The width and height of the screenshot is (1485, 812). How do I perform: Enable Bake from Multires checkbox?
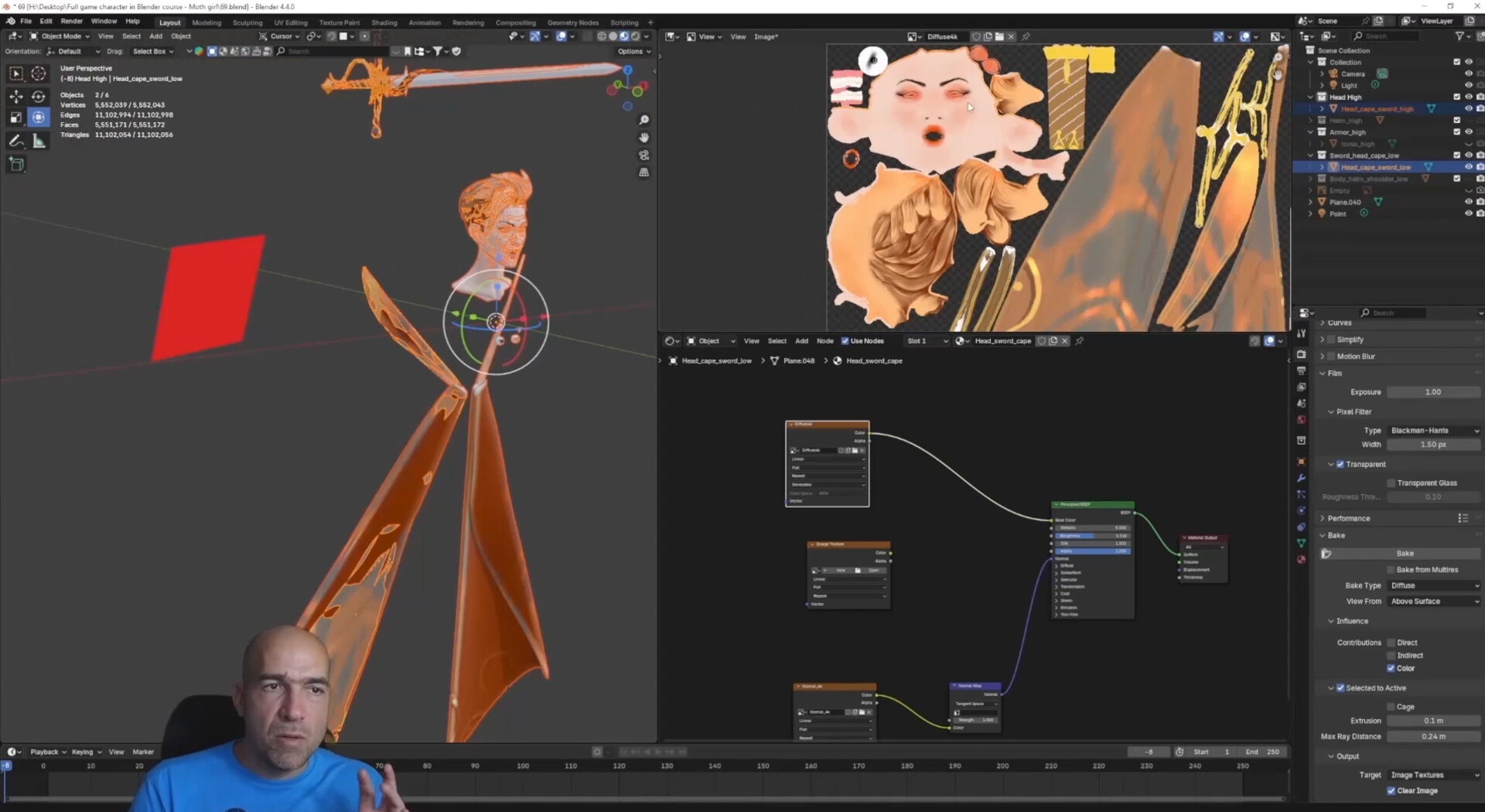[x=1391, y=569]
